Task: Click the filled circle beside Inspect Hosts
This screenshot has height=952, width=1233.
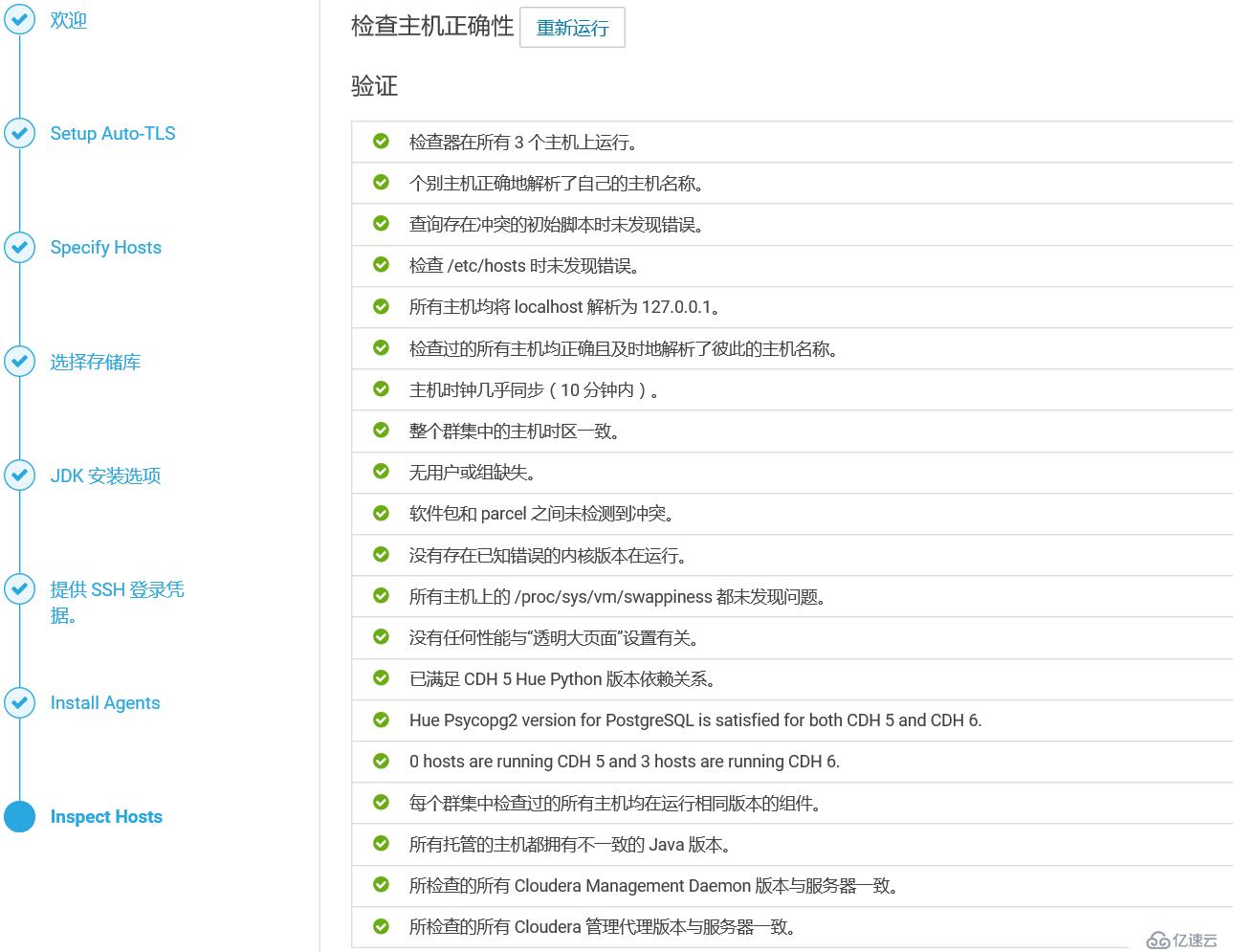Action: 19,816
